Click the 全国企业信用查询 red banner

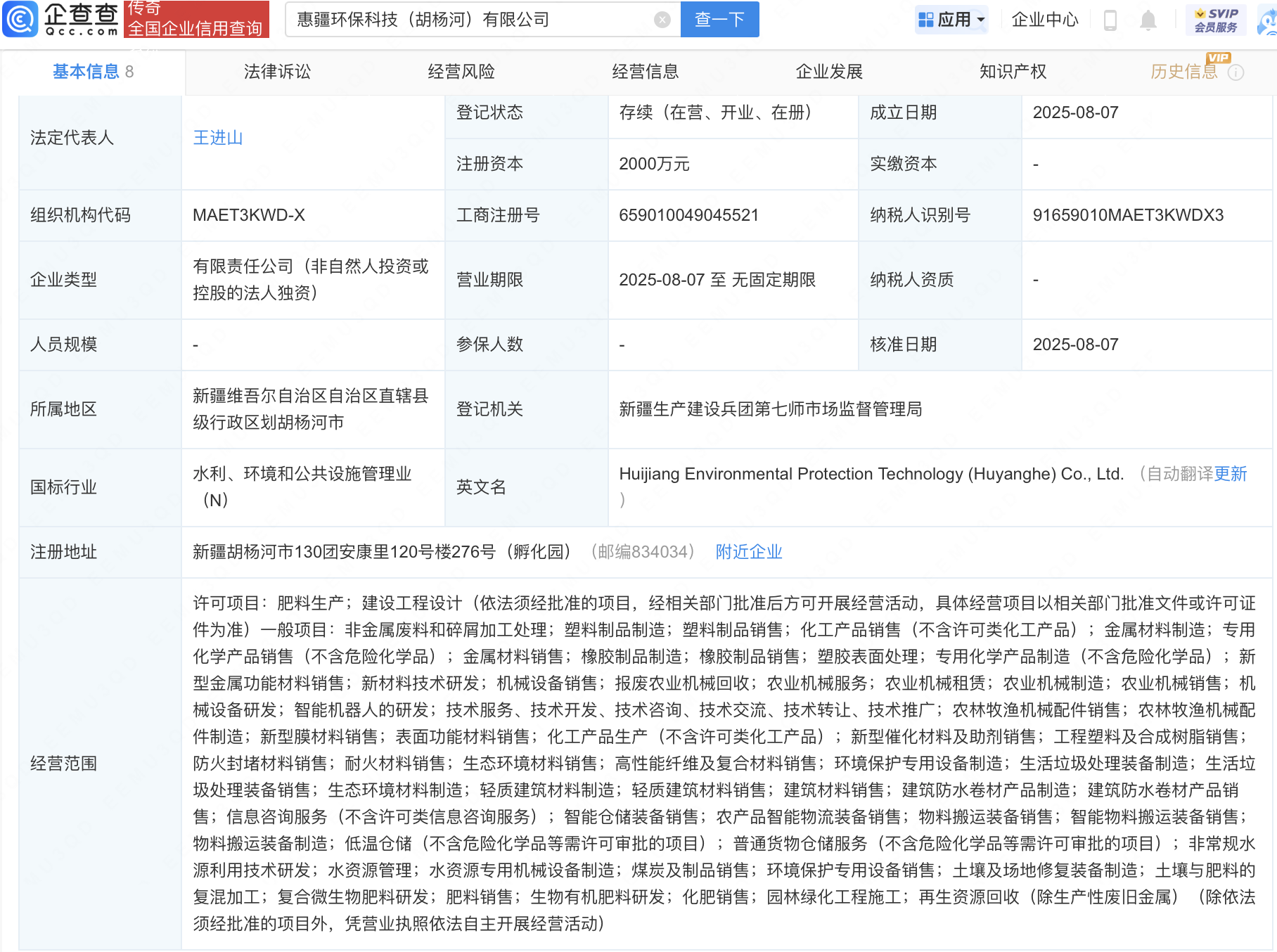click(x=196, y=20)
